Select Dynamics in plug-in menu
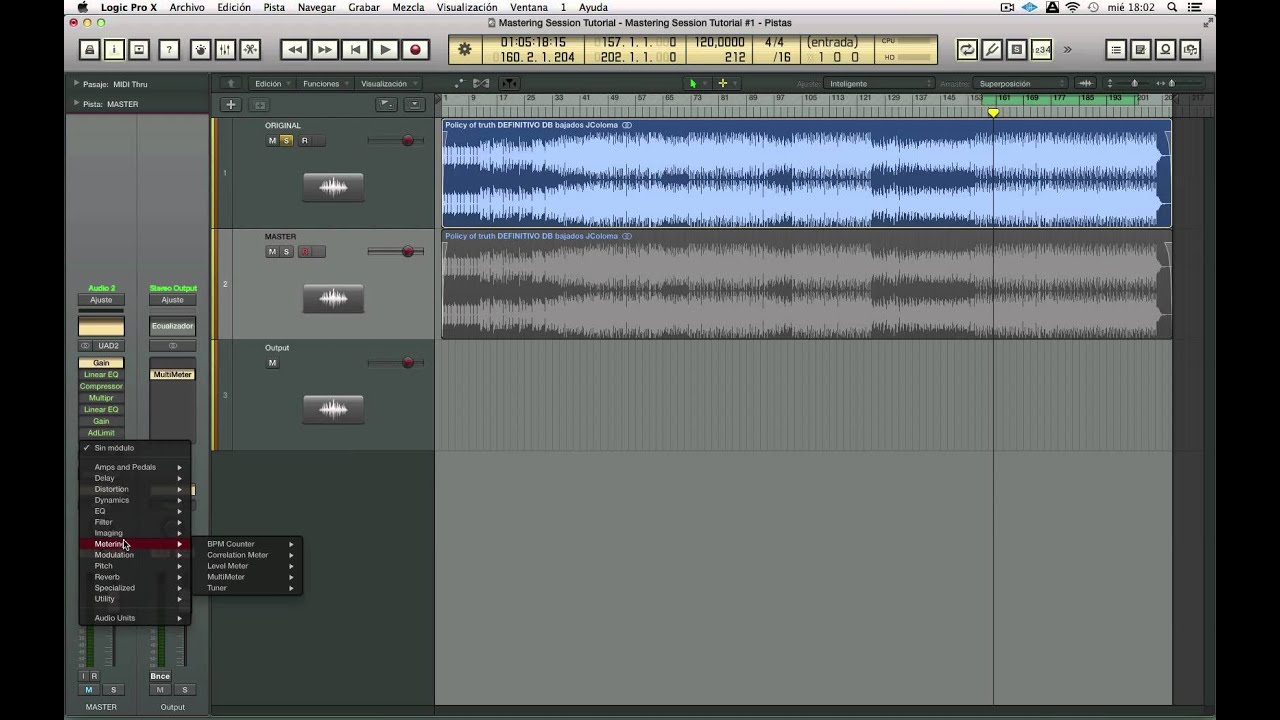1280x720 pixels. 135,500
